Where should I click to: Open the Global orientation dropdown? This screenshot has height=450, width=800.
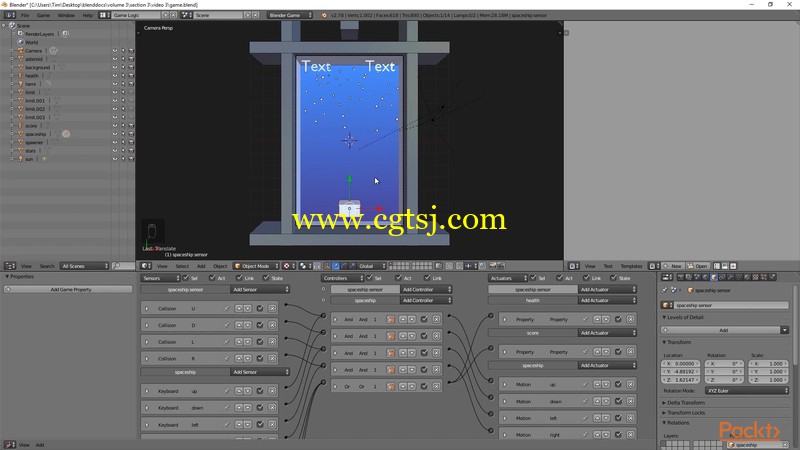tap(371, 266)
